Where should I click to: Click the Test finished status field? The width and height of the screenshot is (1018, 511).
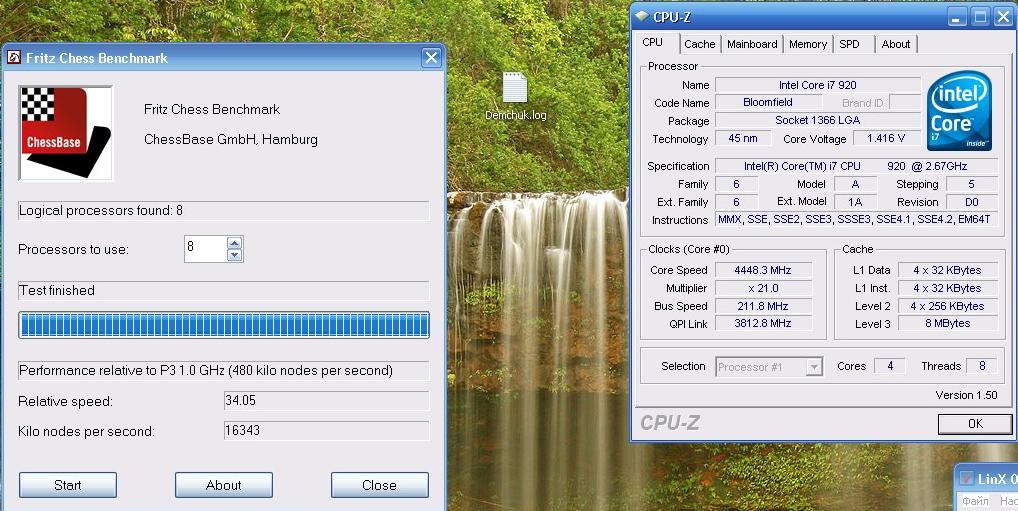pos(224,290)
